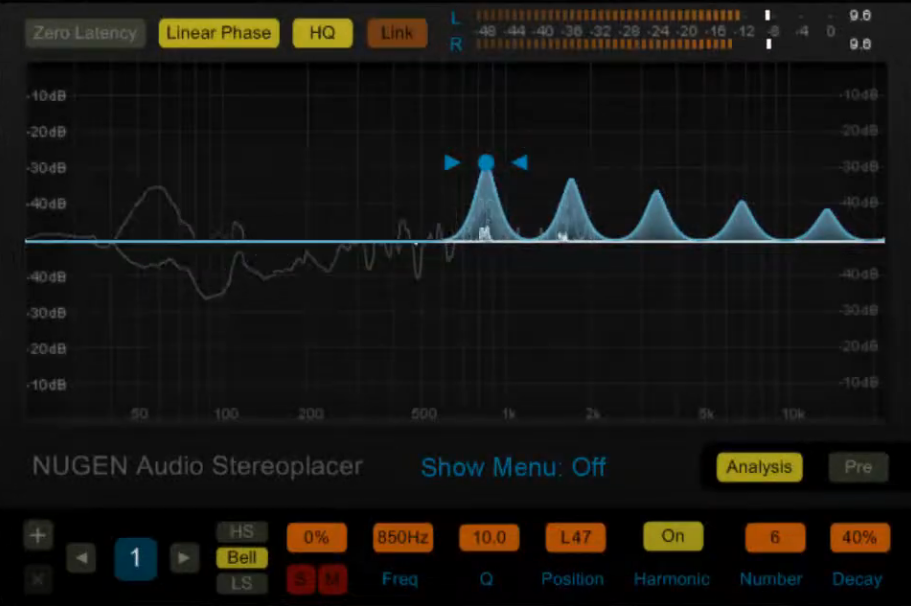The width and height of the screenshot is (911, 606).
Task: Click the Decay label
Action: [858, 579]
